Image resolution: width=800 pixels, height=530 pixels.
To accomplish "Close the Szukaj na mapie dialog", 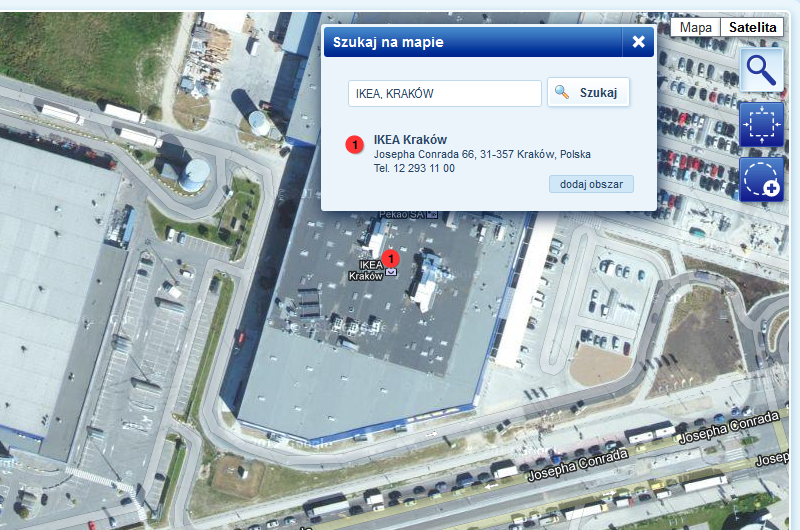I will click(638, 42).
